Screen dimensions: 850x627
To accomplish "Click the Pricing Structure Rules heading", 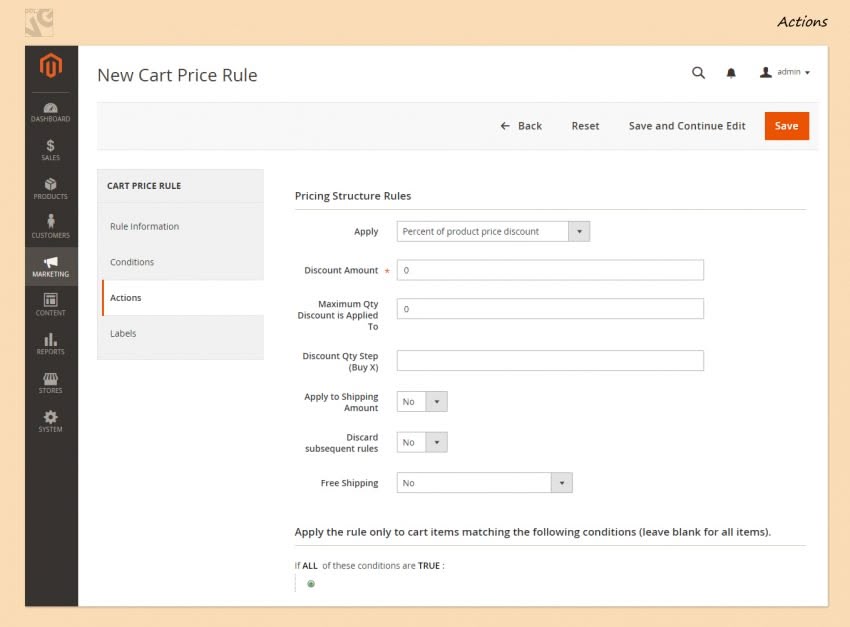I will pyautogui.click(x=353, y=196).
